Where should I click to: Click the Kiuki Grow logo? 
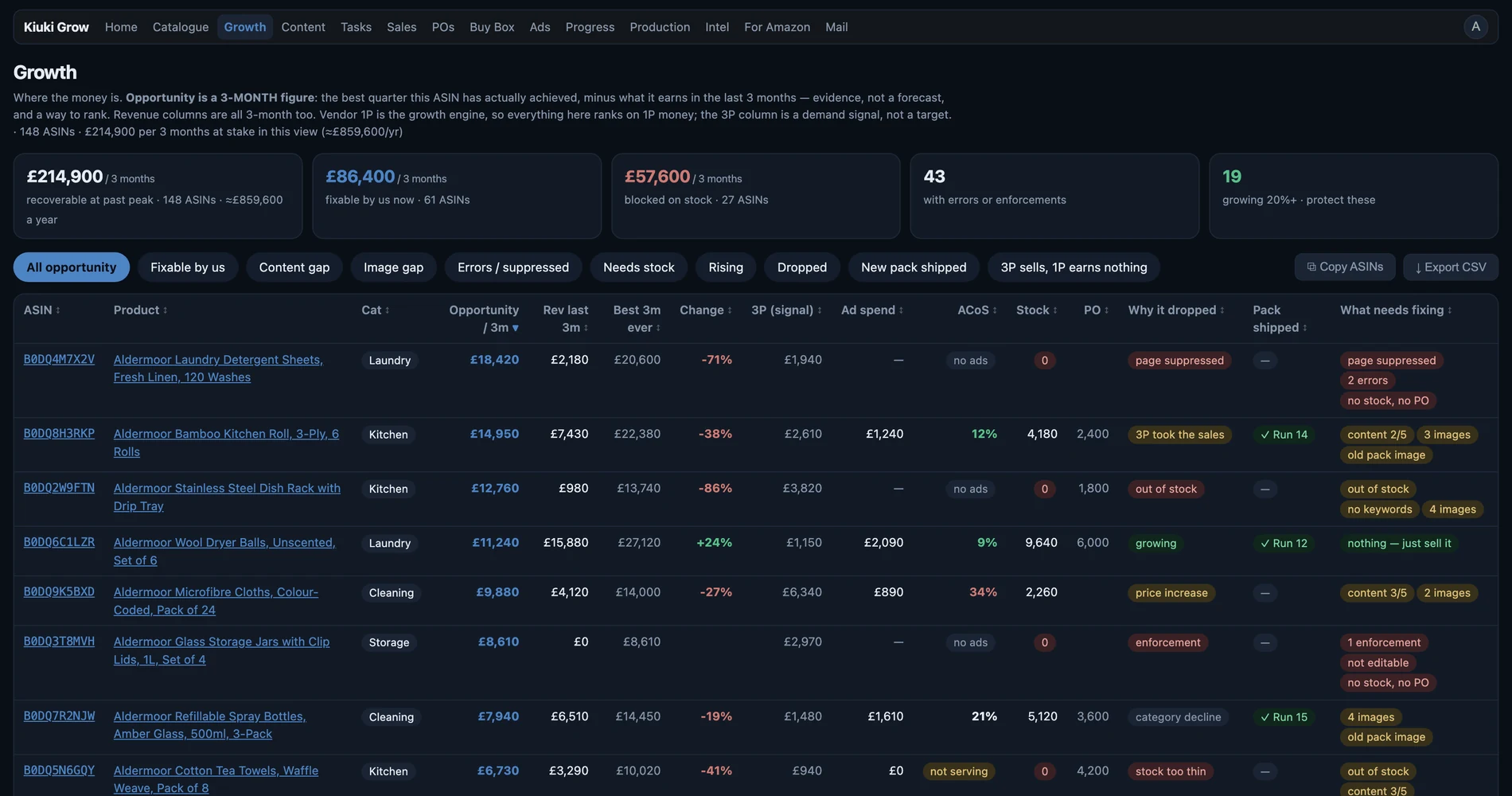pos(57,27)
